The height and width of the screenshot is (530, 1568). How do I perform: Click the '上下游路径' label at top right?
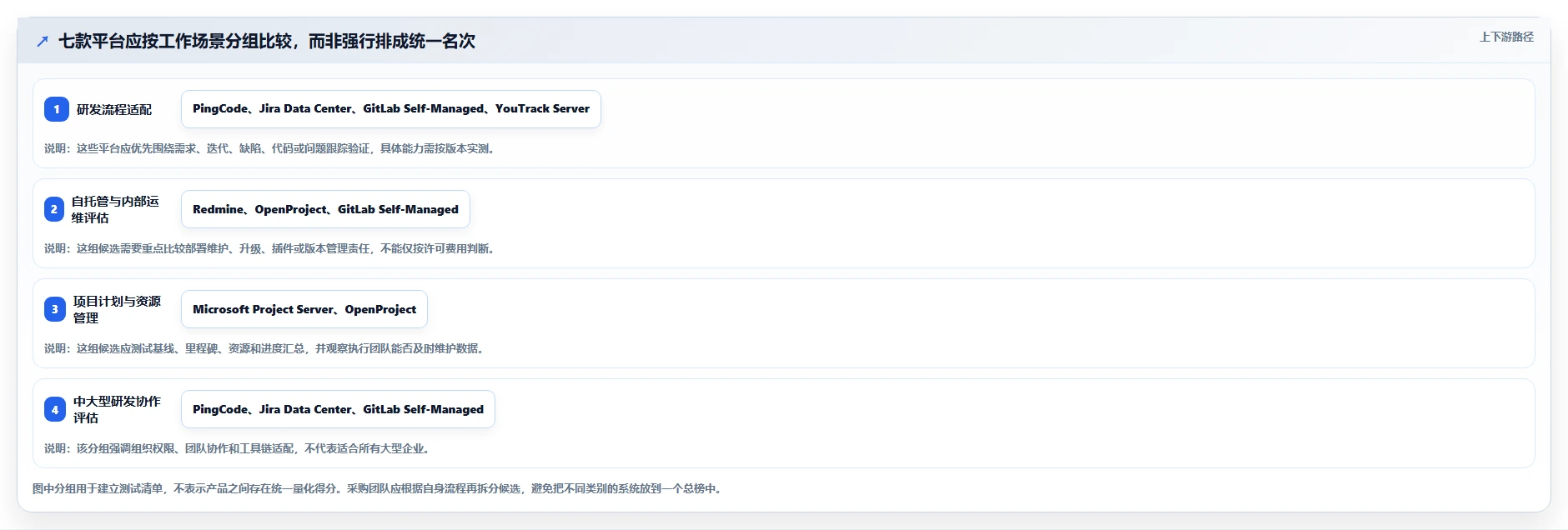1506,37
